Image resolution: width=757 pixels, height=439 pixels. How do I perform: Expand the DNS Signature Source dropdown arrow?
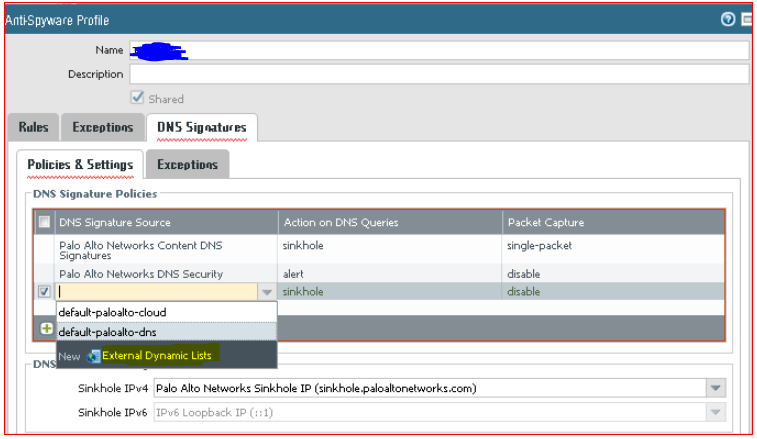click(267, 292)
